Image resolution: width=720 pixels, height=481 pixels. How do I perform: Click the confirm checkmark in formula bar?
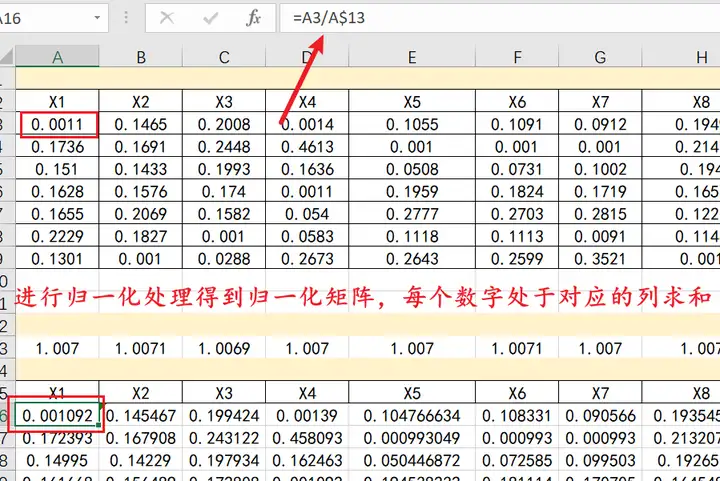[x=210, y=18]
